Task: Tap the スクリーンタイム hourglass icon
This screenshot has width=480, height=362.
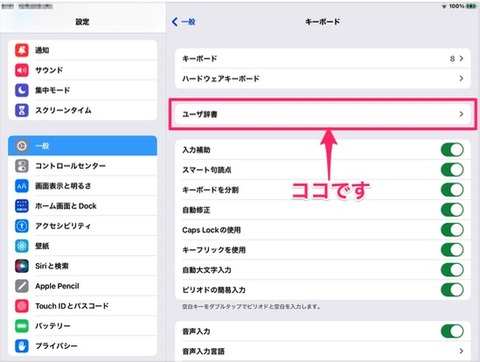Action: (x=22, y=110)
